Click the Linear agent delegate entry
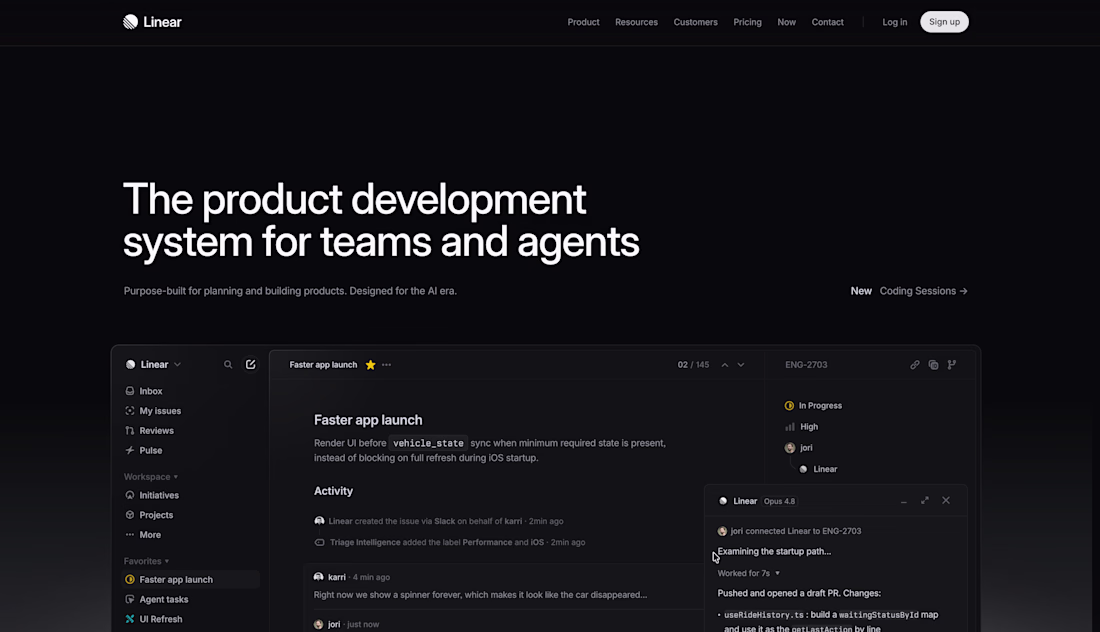The width and height of the screenshot is (1100, 632). click(x=818, y=469)
